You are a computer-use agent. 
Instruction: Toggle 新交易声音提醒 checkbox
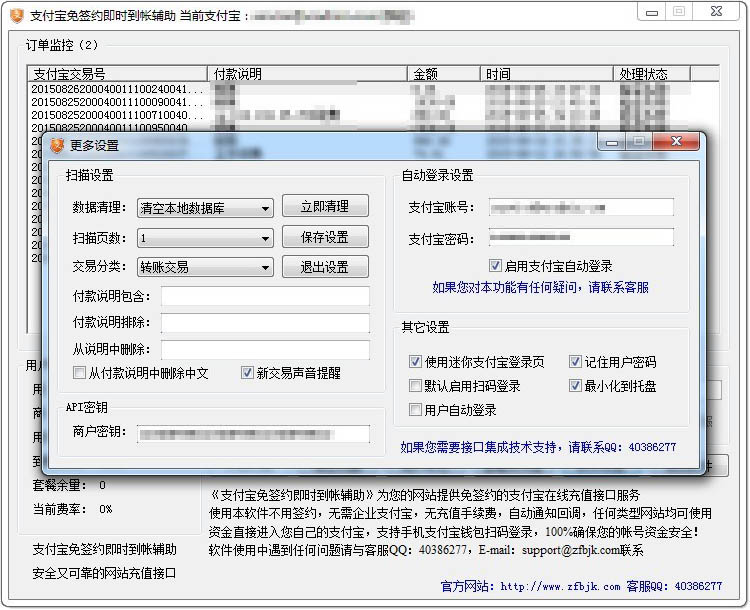tap(247, 373)
